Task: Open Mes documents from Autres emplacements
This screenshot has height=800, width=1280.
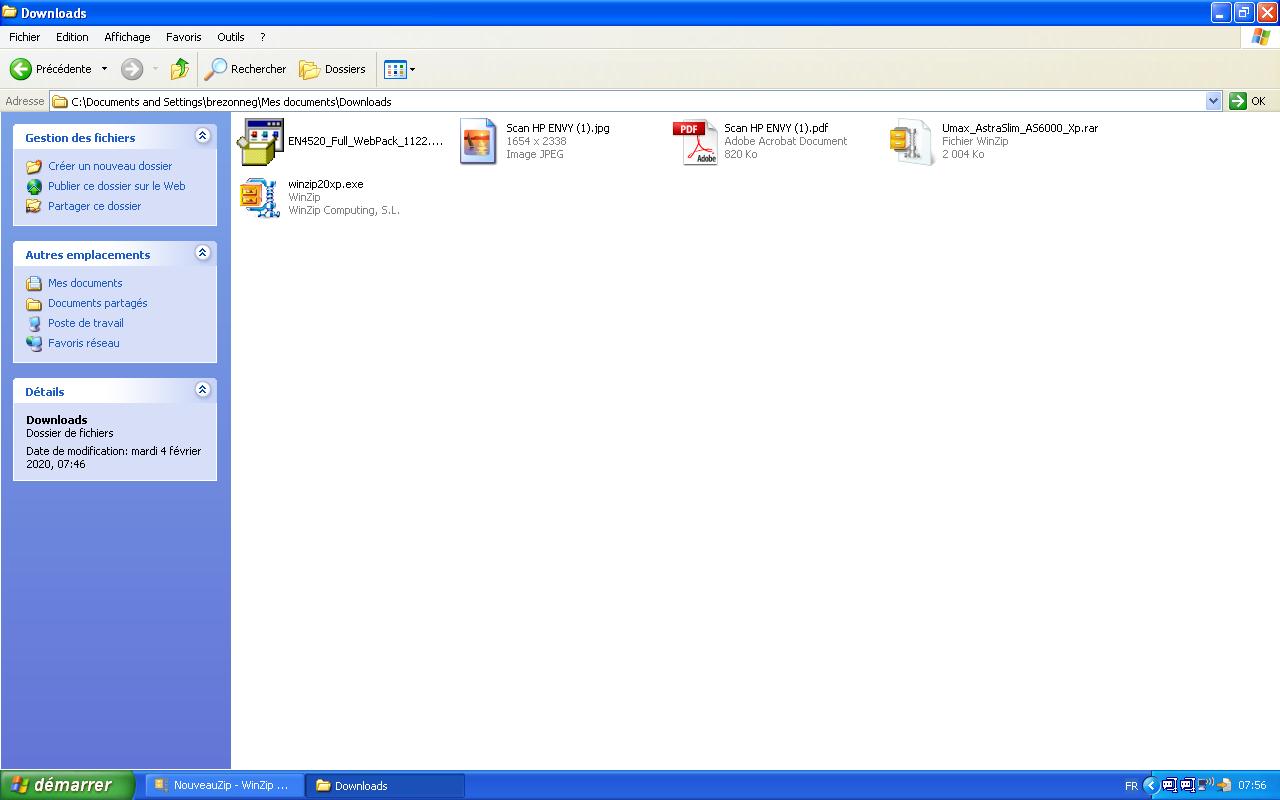Action: tap(85, 283)
